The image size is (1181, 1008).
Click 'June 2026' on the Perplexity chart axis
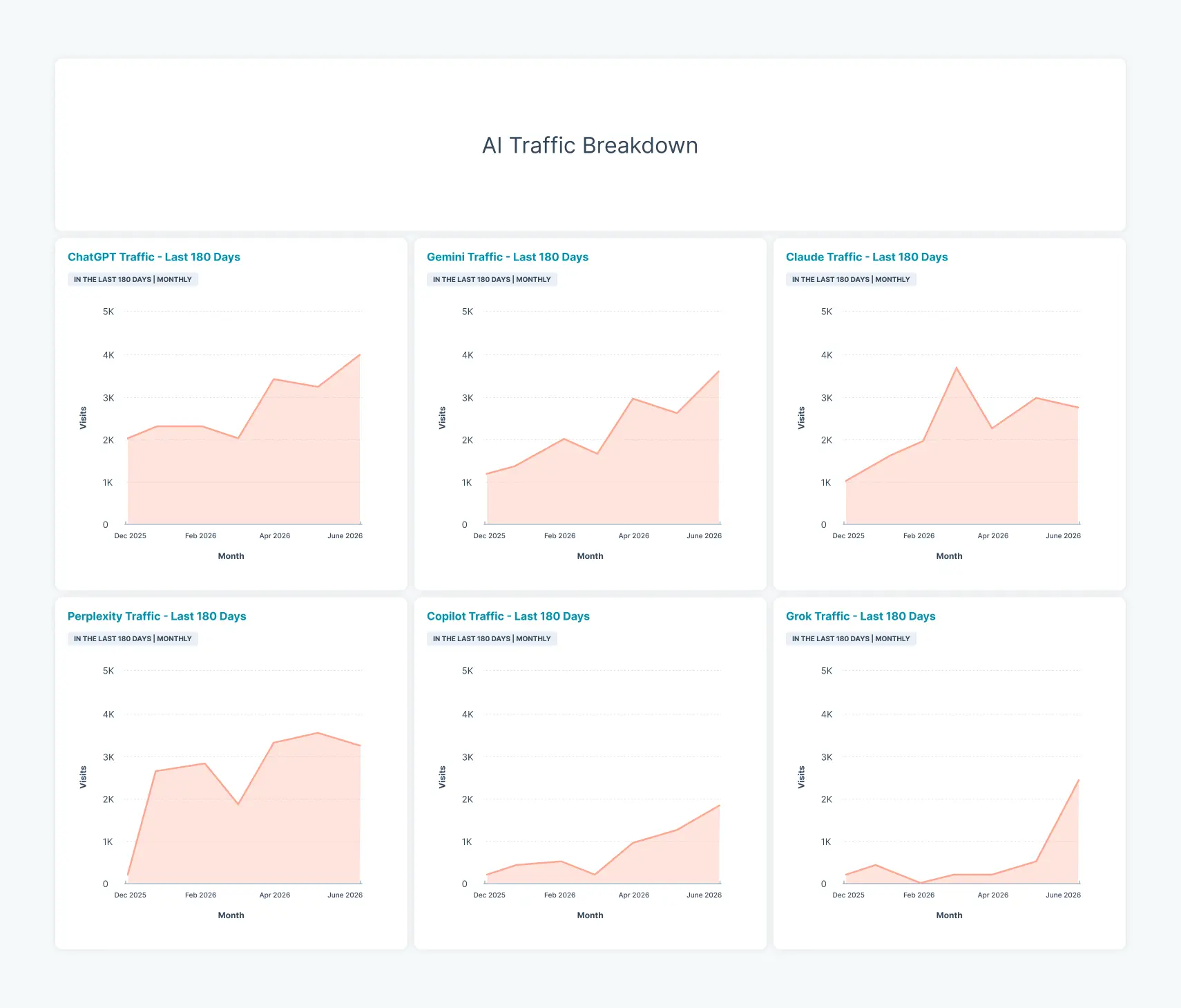pos(345,895)
